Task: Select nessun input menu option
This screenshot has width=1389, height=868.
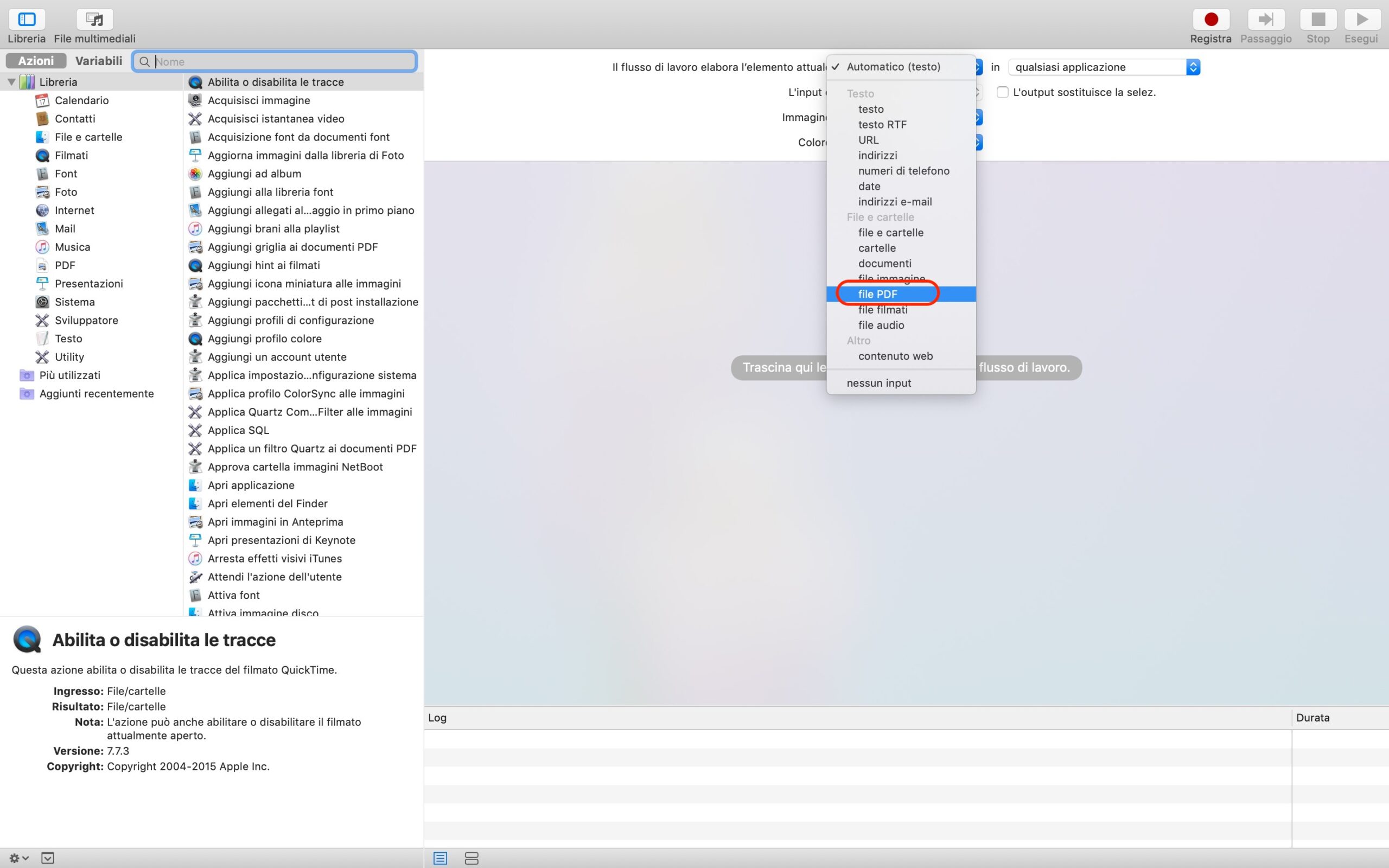Action: [879, 383]
